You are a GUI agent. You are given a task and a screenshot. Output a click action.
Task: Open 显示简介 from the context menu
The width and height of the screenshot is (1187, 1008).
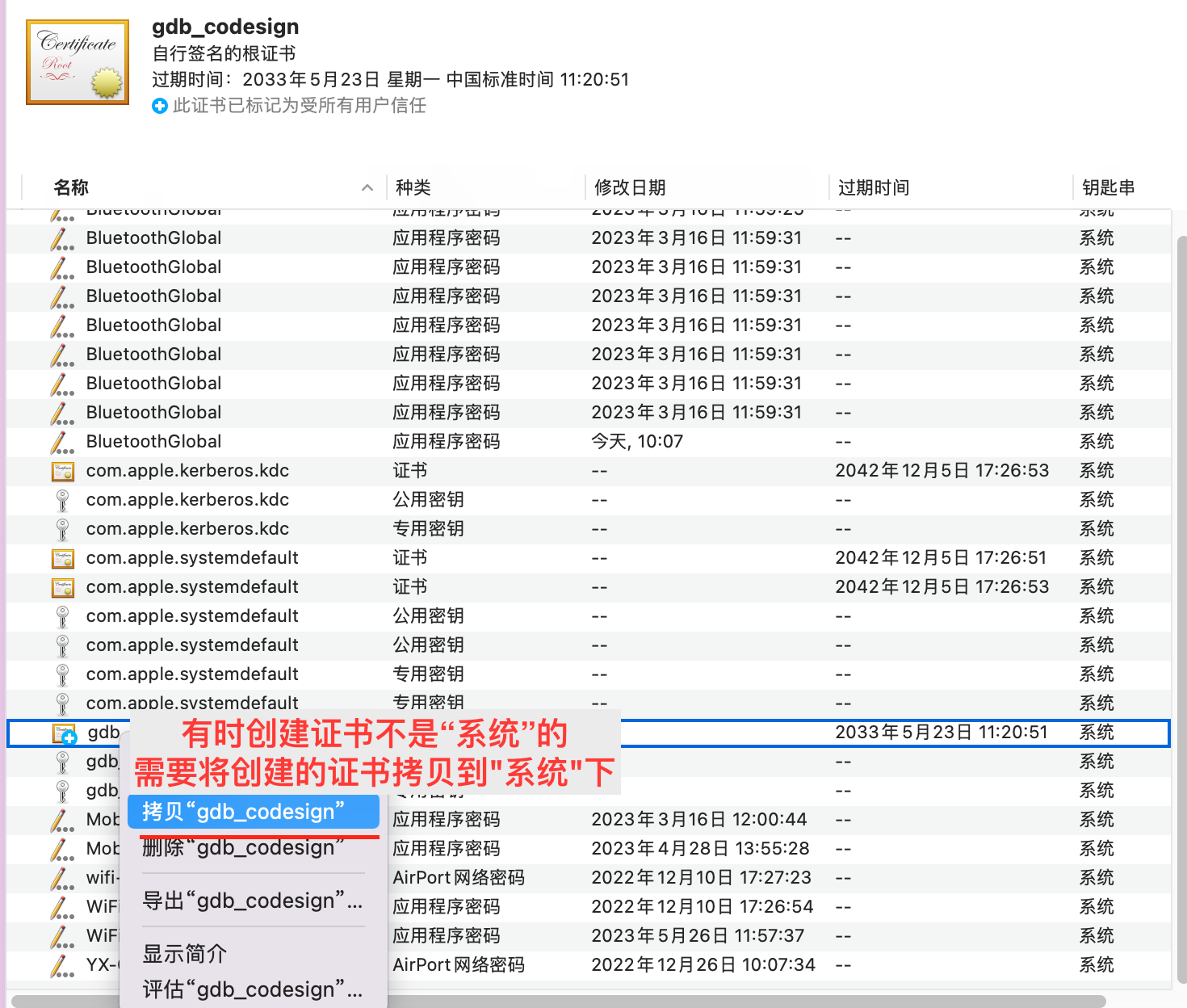pyautogui.click(x=185, y=954)
